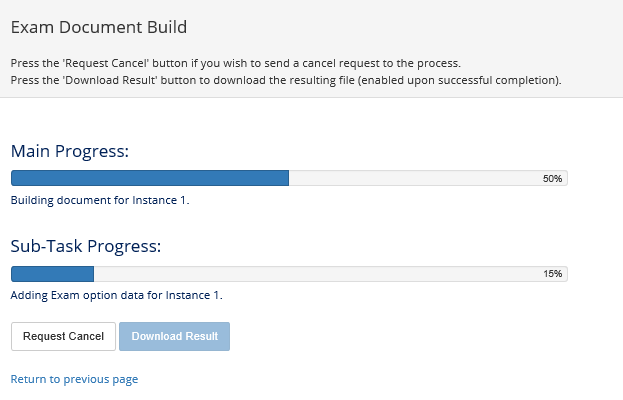Click the empty part of Sub-Task Progress bar
Image resolution: width=623 pixels, height=400 pixels.
click(320, 273)
